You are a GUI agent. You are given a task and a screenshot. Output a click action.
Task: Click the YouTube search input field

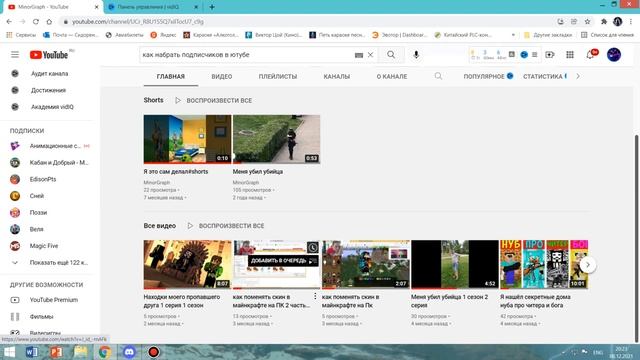(247, 55)
